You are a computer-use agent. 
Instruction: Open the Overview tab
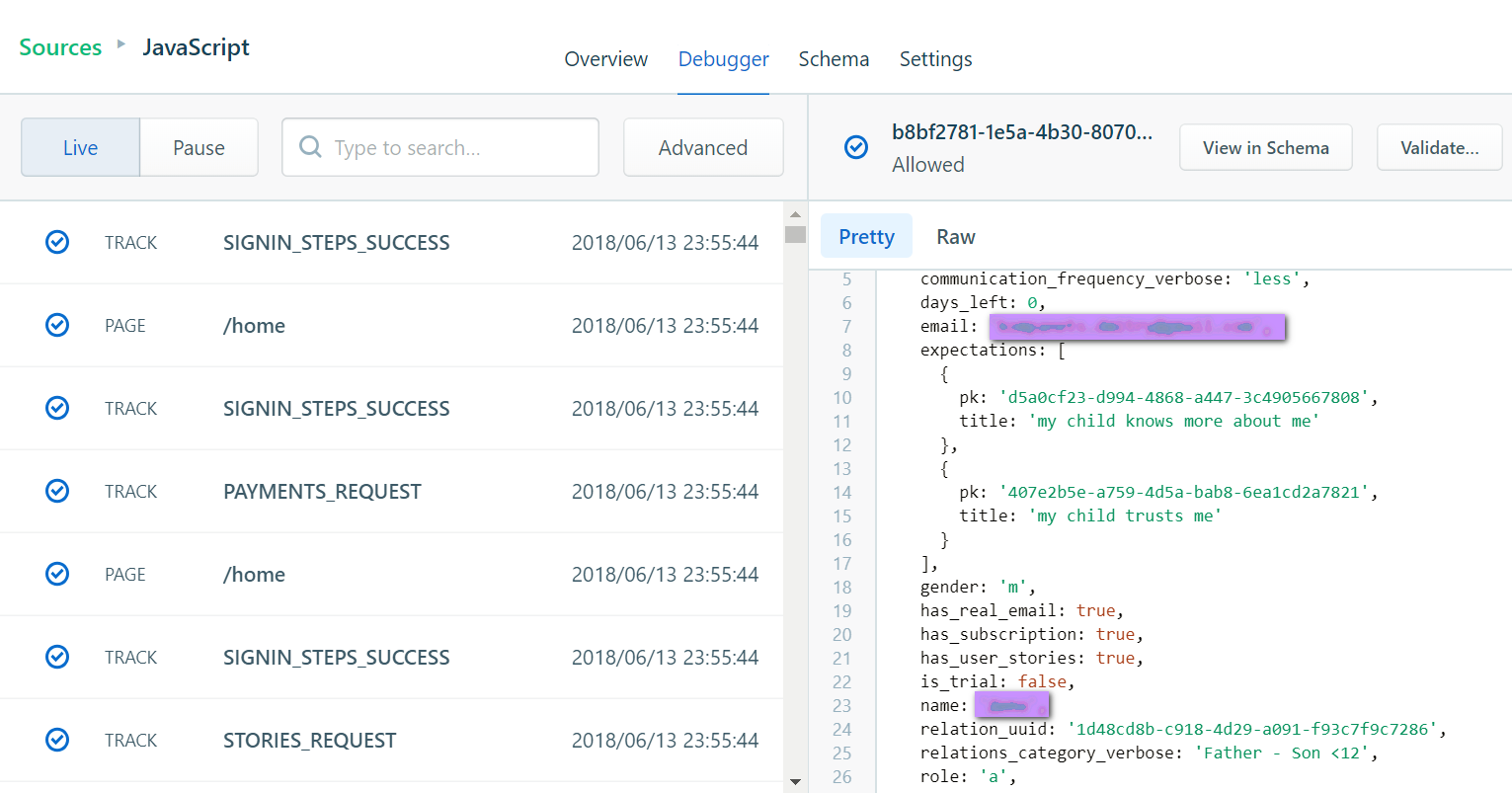(x=605, y=59)
